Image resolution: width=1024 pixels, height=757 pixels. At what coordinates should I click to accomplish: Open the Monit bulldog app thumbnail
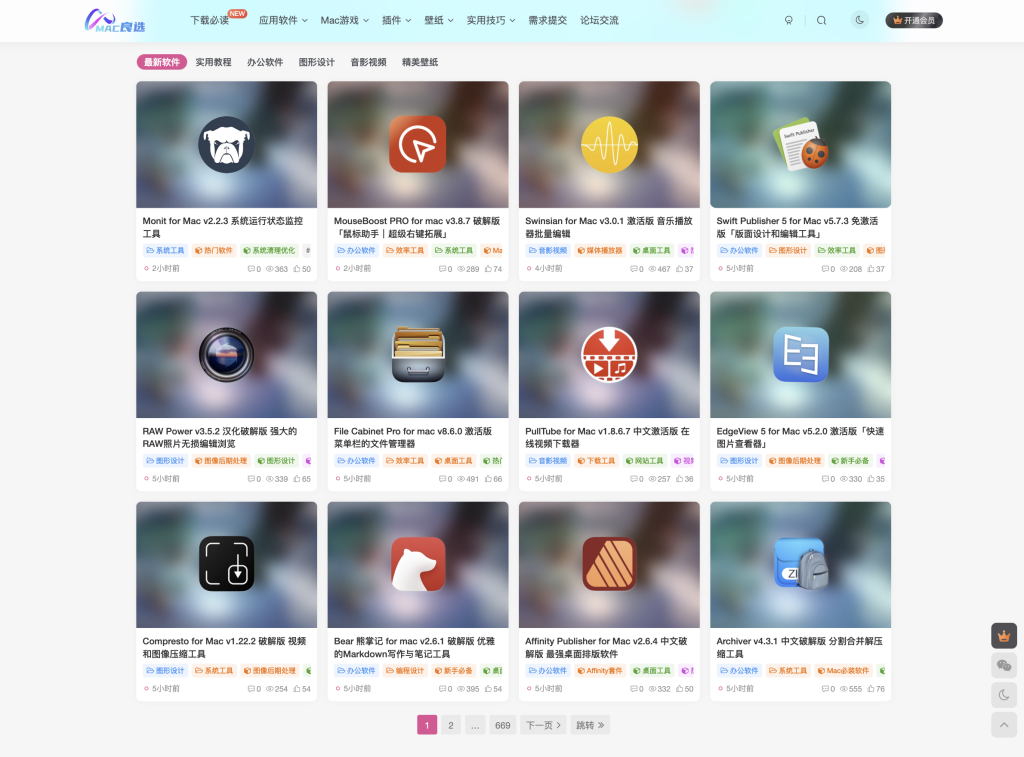click(226, 145)
